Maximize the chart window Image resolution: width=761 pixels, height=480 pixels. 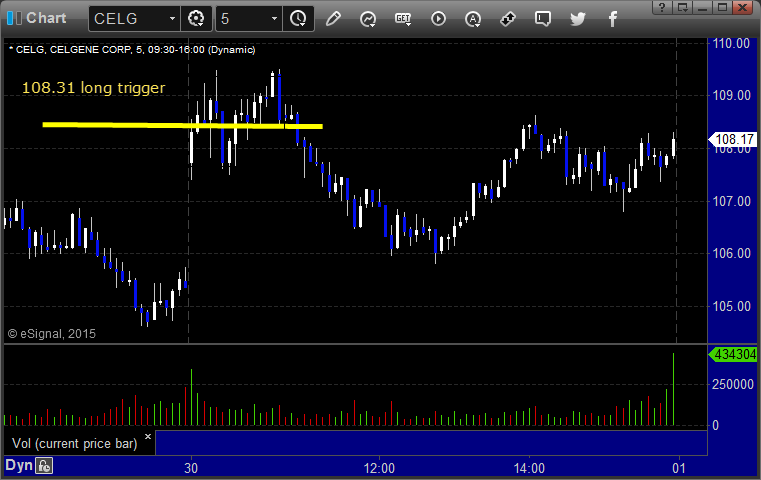723,7
